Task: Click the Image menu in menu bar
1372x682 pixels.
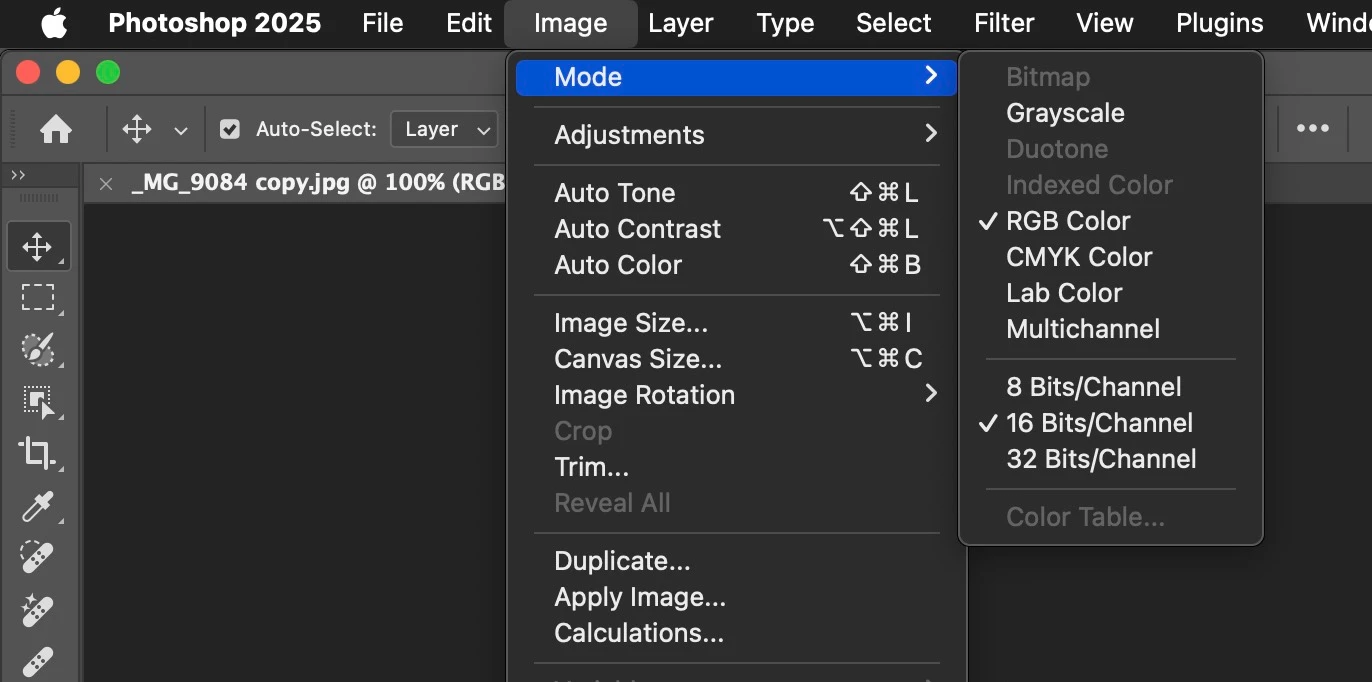Action: [571, 23]
